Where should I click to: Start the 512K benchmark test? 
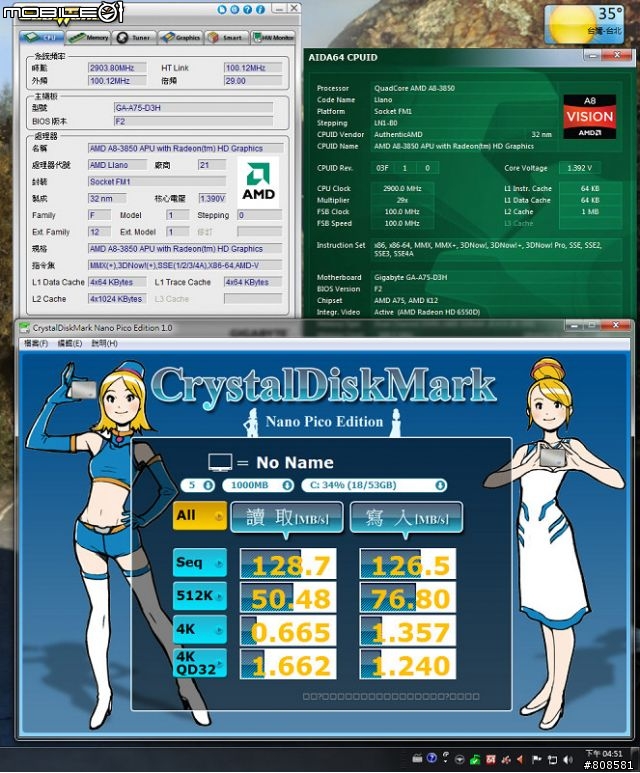(x=200, y=596)
